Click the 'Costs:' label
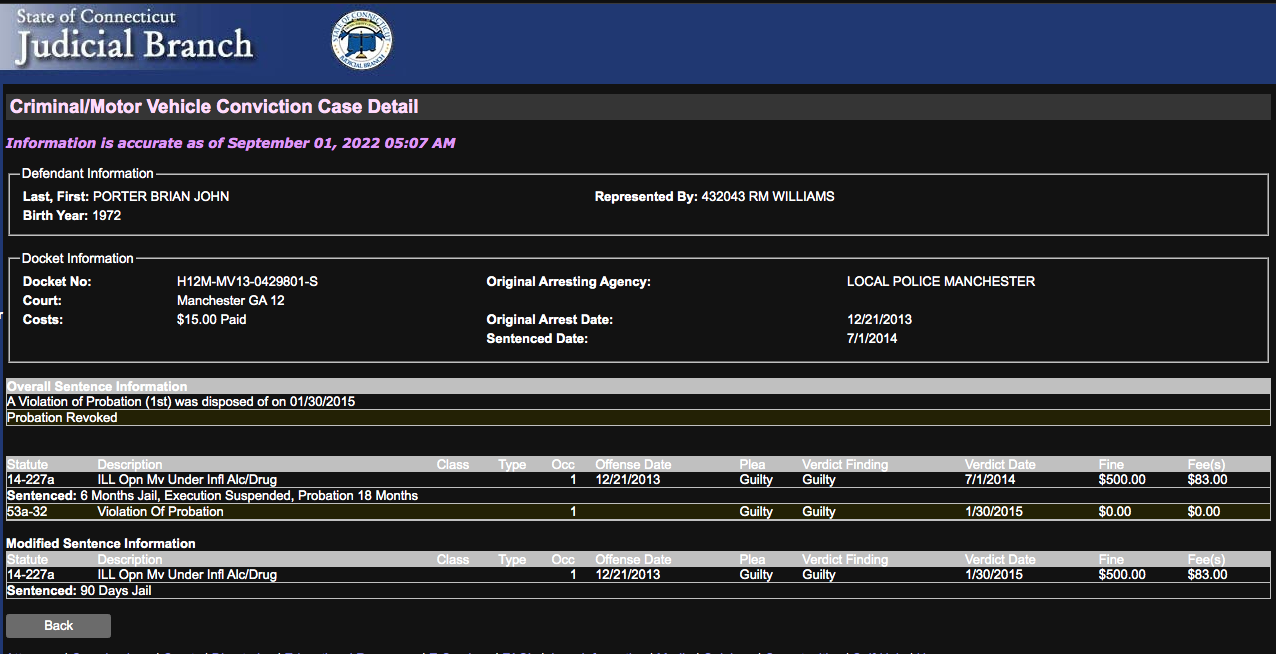 [43, 320]
